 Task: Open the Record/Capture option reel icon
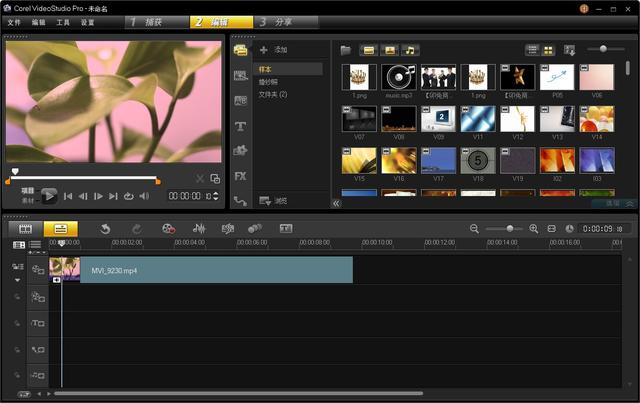point(169,229)
